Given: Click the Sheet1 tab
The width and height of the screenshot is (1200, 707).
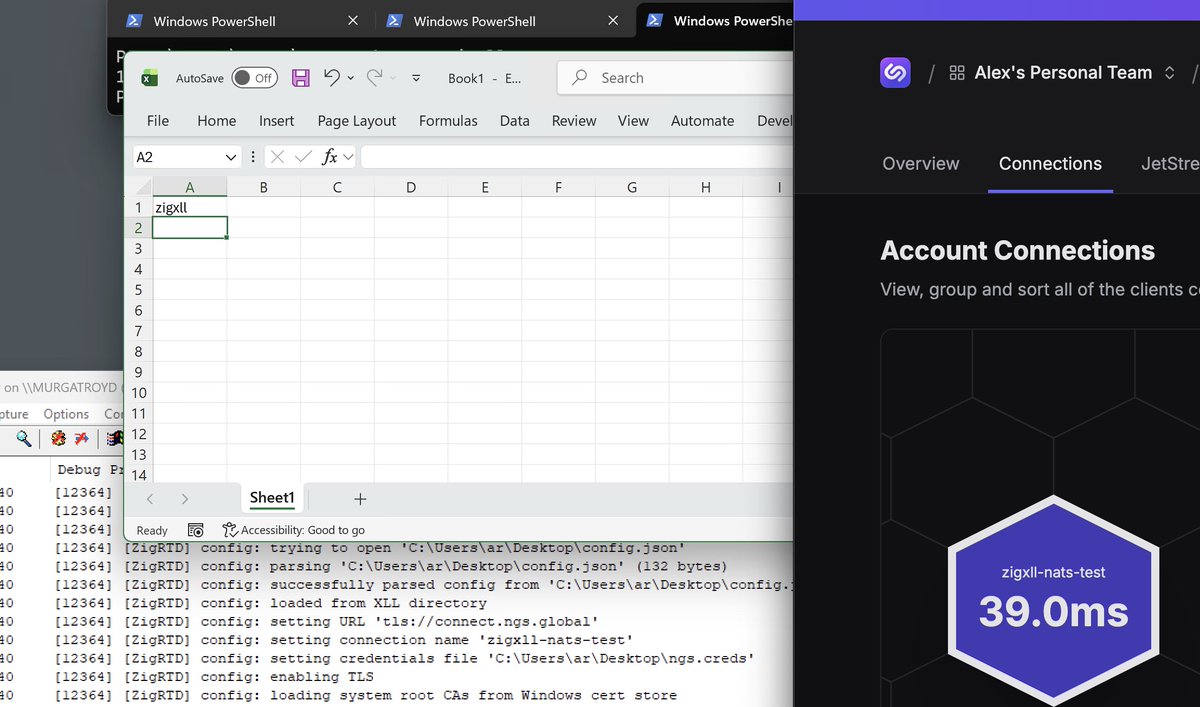Looking at the screenshot, I should tap(272, 498).
